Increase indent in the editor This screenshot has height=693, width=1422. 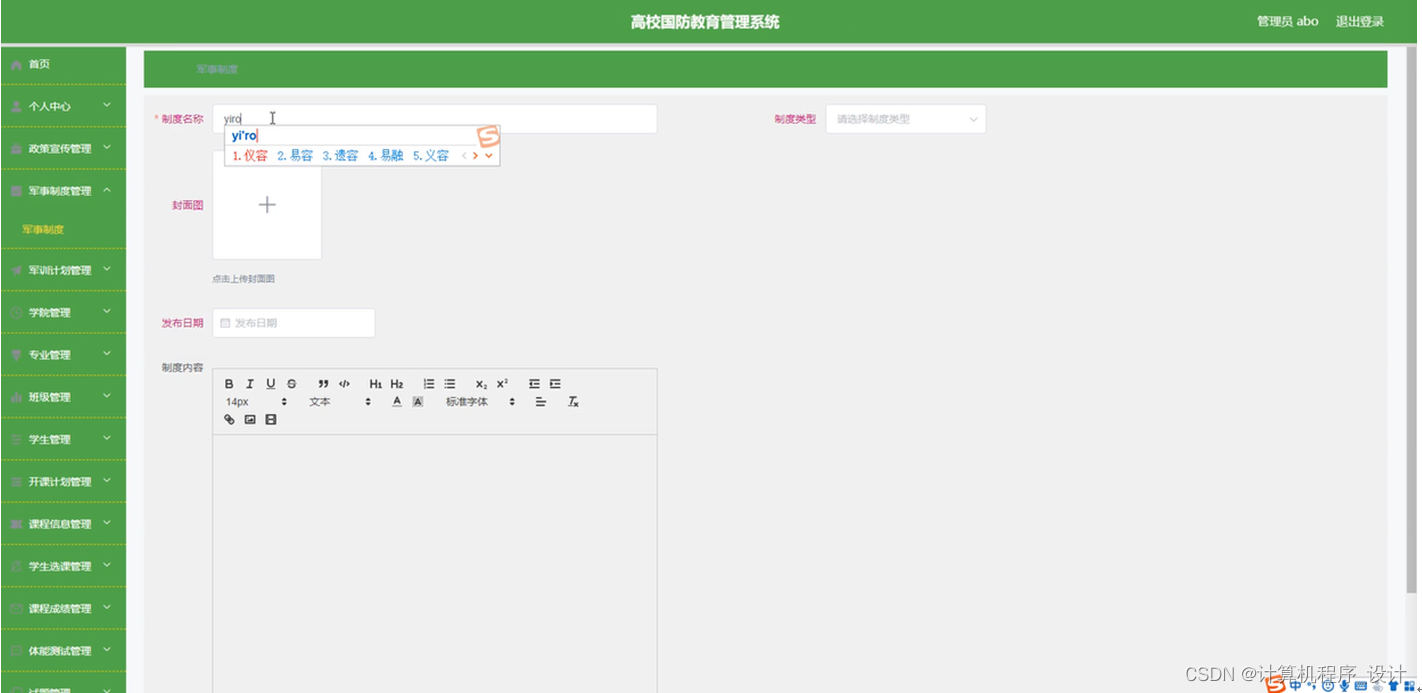click(555, 384)
